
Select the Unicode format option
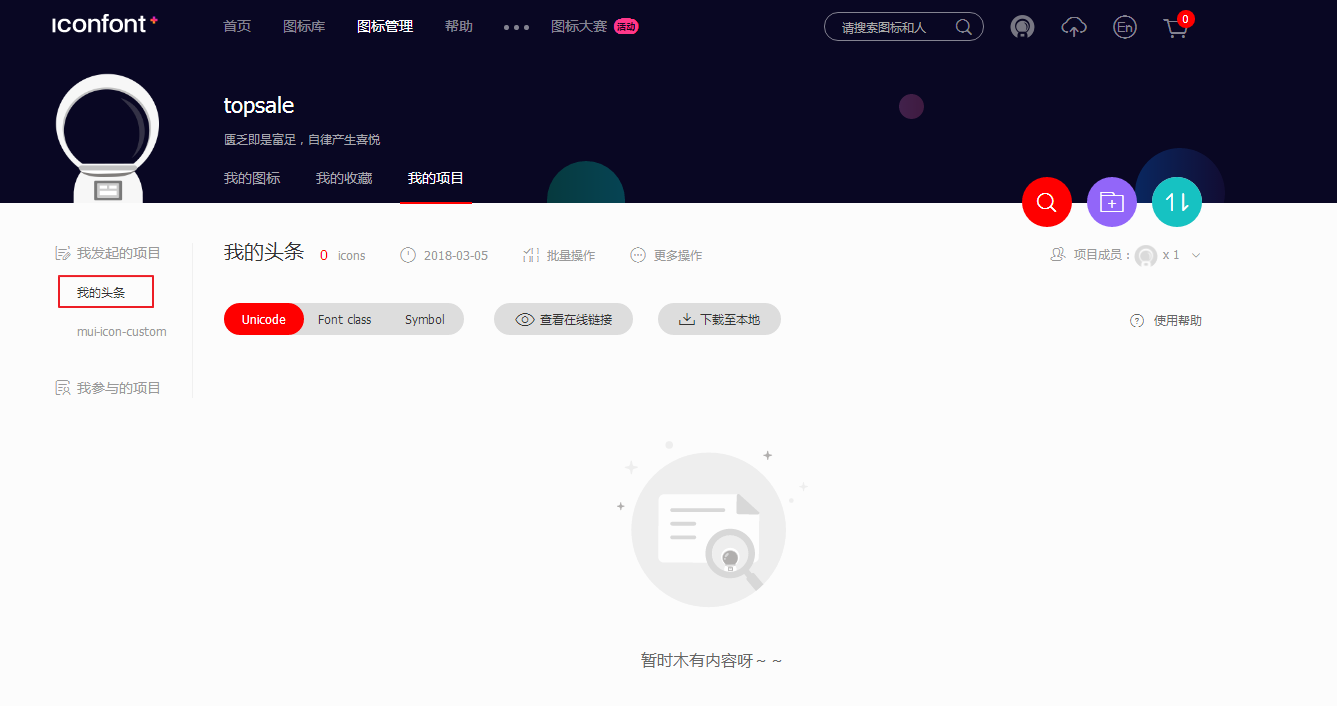[x=264, y=320]
